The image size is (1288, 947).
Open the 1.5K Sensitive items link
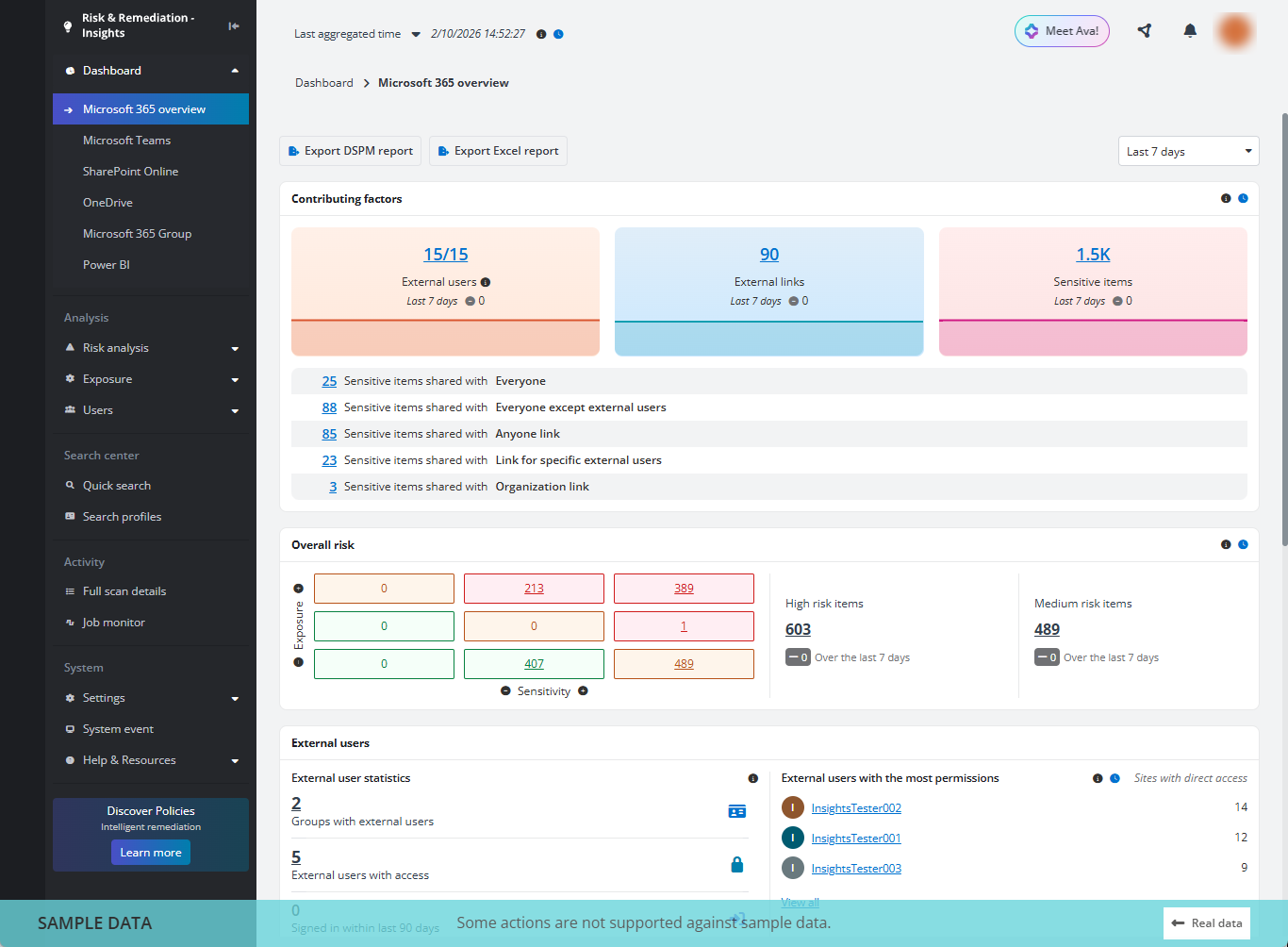(x=1094, y=255)
